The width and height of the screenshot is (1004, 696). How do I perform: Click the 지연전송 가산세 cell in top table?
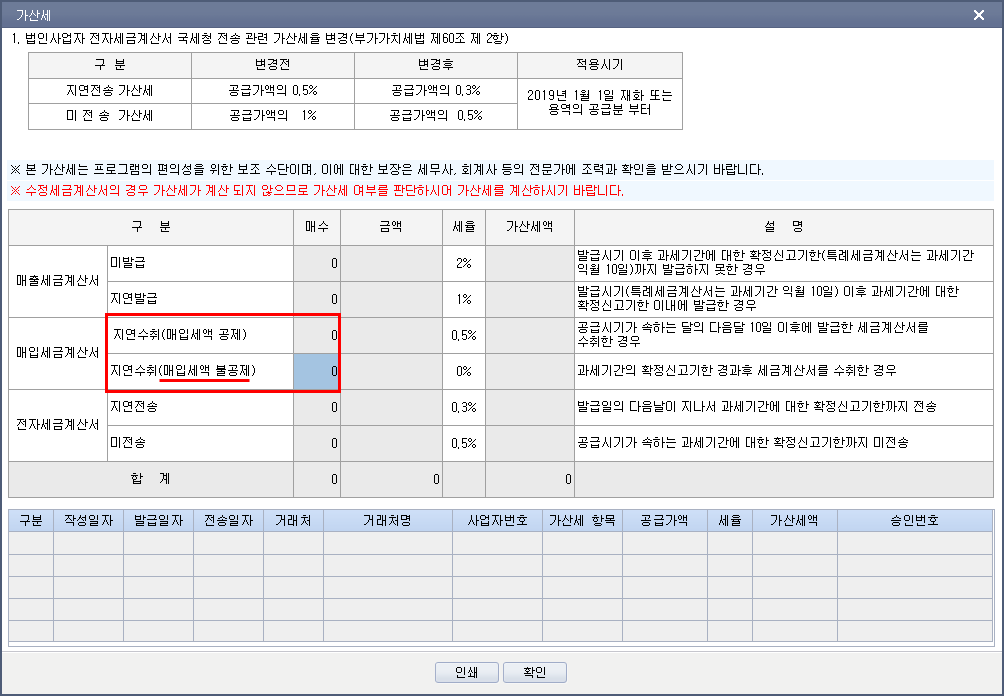[109, 91]
